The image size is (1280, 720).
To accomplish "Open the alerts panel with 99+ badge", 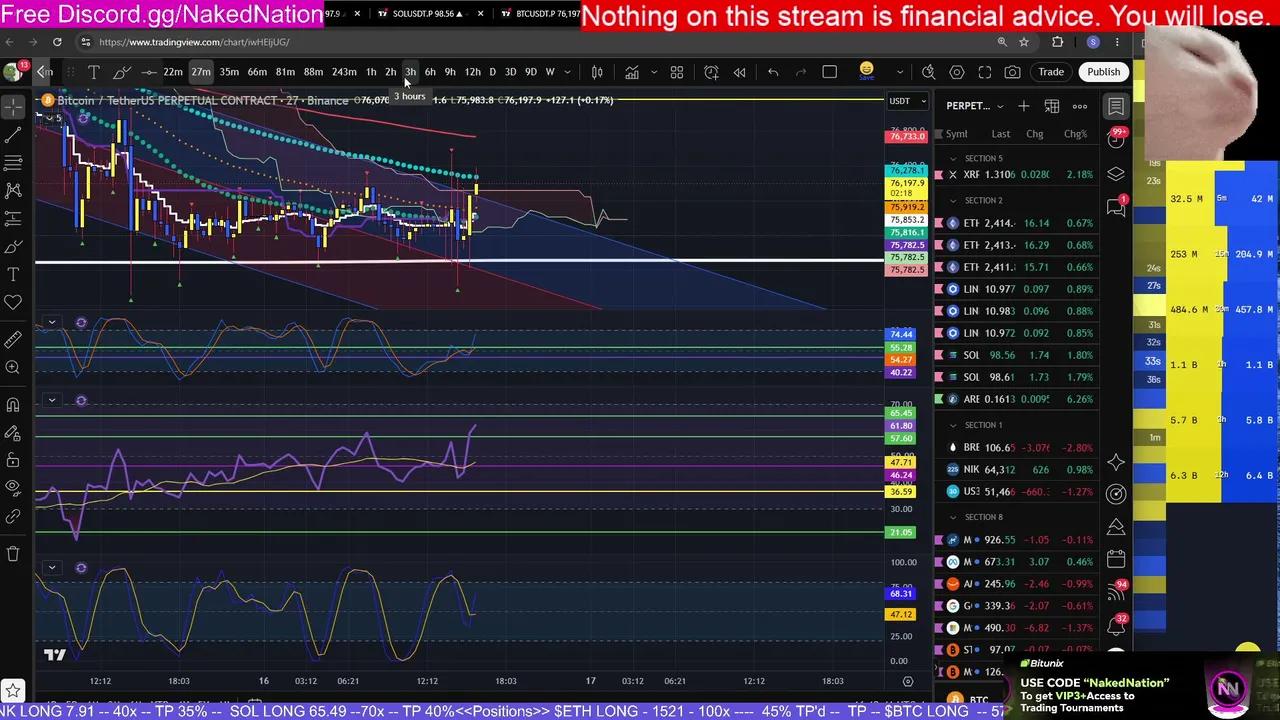I will (x=1116, y=139).
